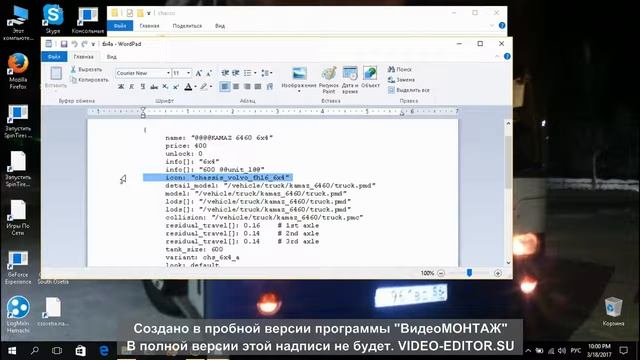Open the Windows Store taskbar icon
This screenshot has height=360, width=640.
coord(80,351)
